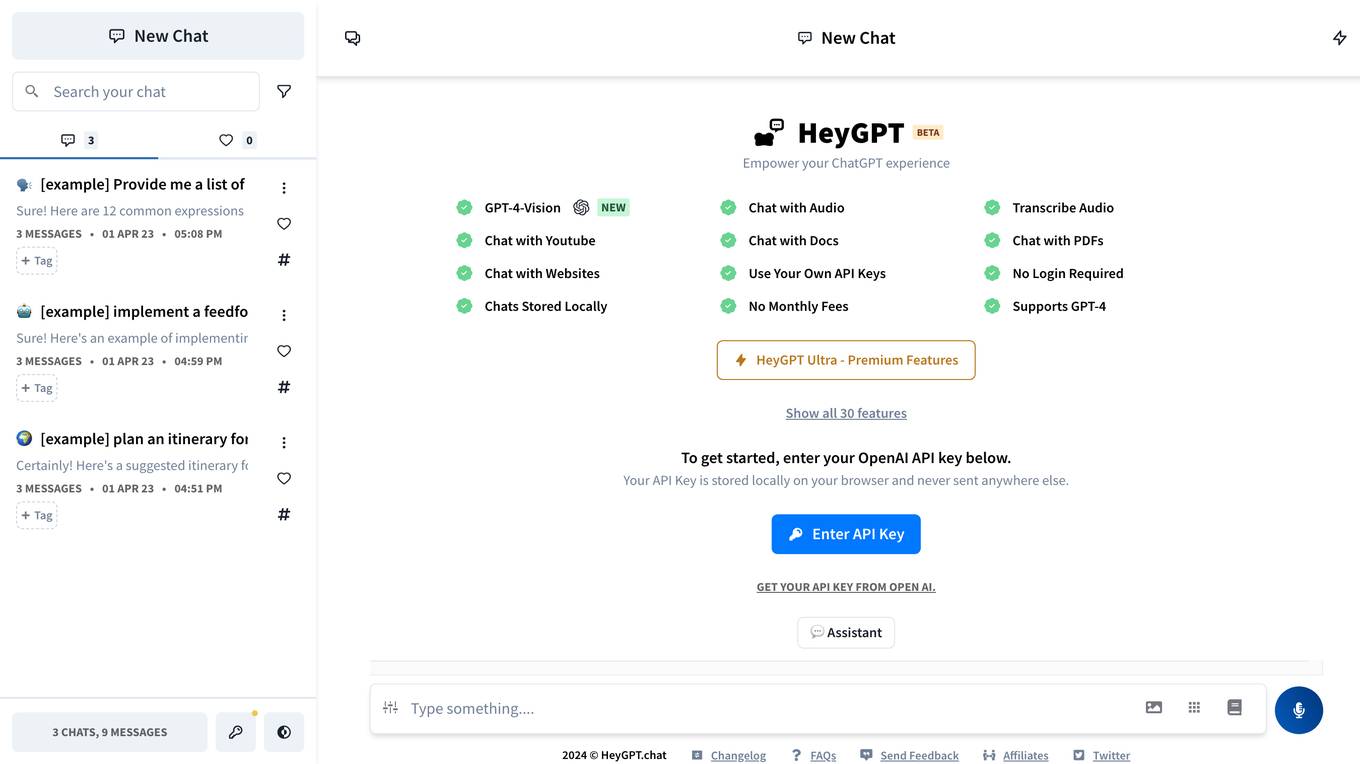Toggle dark/light theme icon in sidebar footer

pos(284,732)
